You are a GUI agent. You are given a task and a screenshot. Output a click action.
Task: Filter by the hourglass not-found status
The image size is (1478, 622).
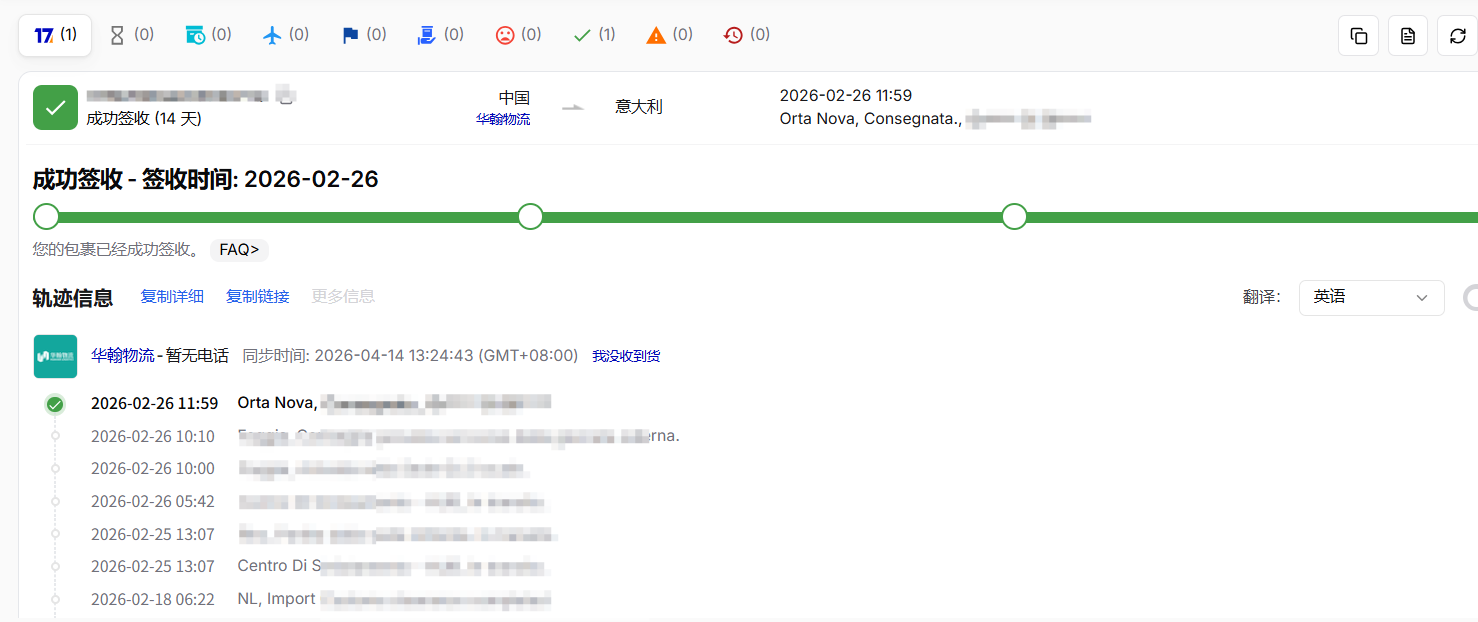[131, 35]
